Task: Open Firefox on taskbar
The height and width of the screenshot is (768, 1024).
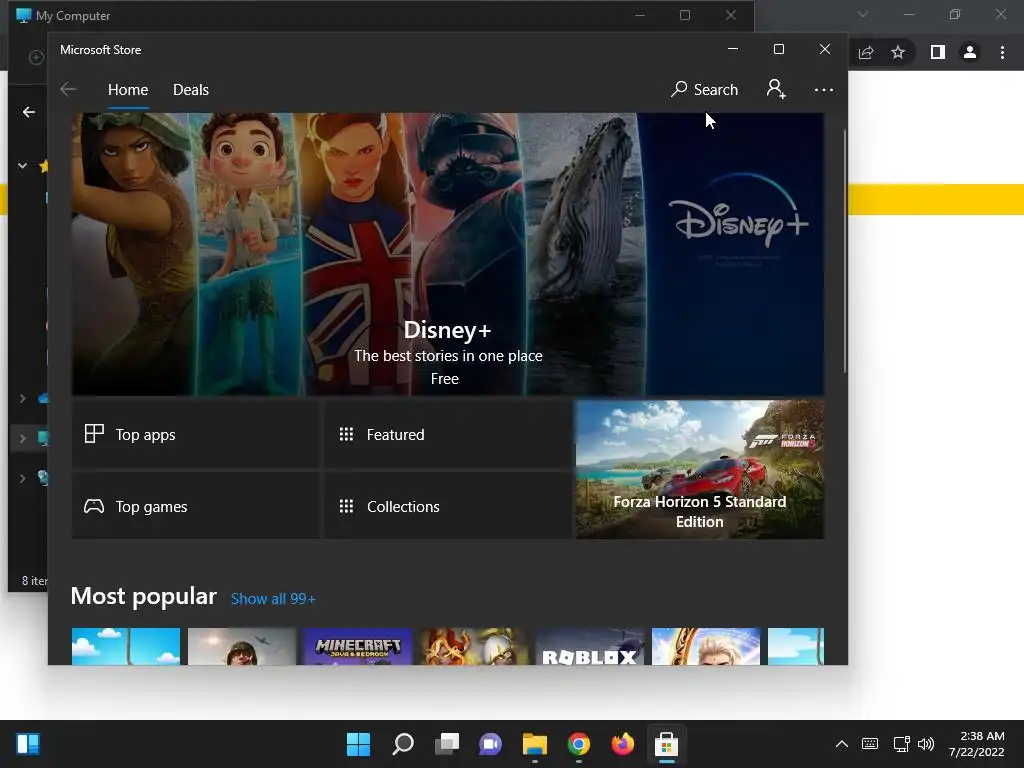Action: (x=622, y=744)
